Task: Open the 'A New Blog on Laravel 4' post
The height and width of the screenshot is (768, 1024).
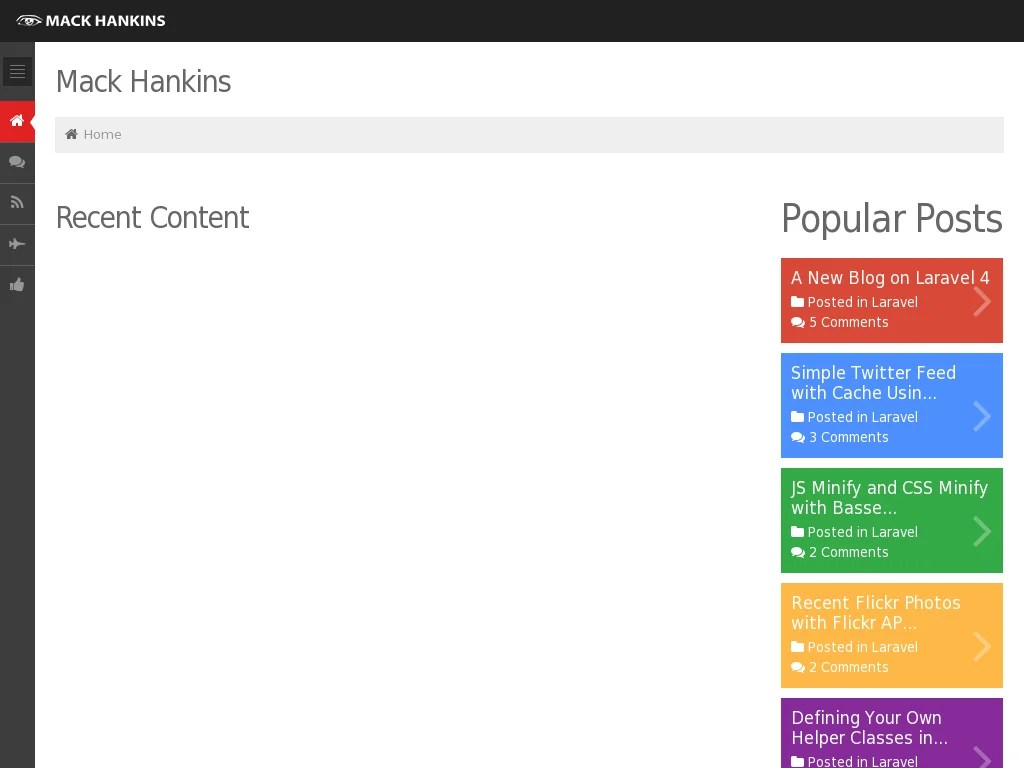Action: pyautogui.click(x=890, y=278)
